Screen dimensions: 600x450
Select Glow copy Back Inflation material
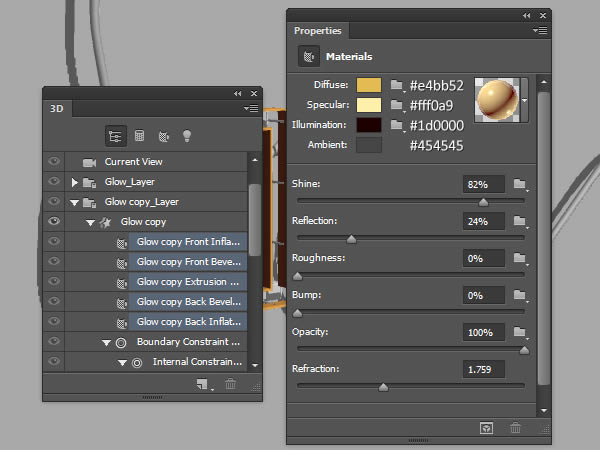pos(188,322)
